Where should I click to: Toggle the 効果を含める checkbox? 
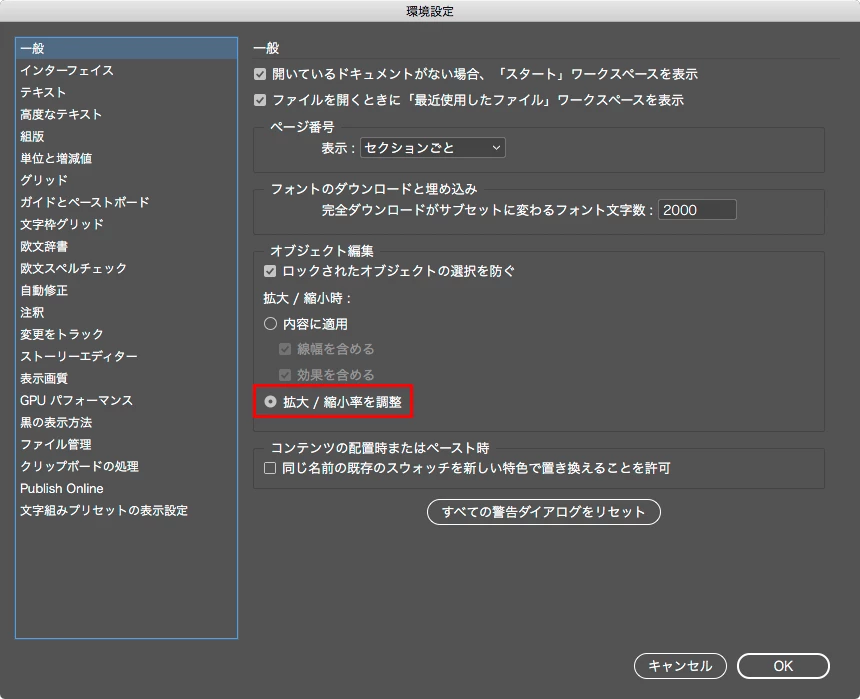pos(285,375)
